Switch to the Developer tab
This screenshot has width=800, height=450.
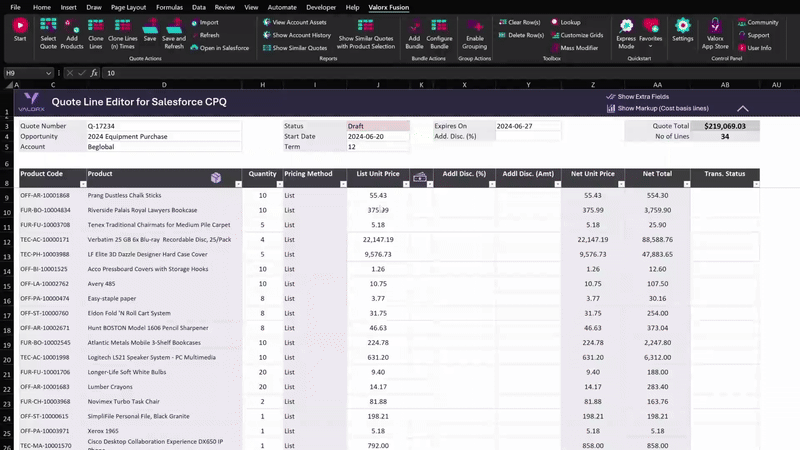[321, 7]
